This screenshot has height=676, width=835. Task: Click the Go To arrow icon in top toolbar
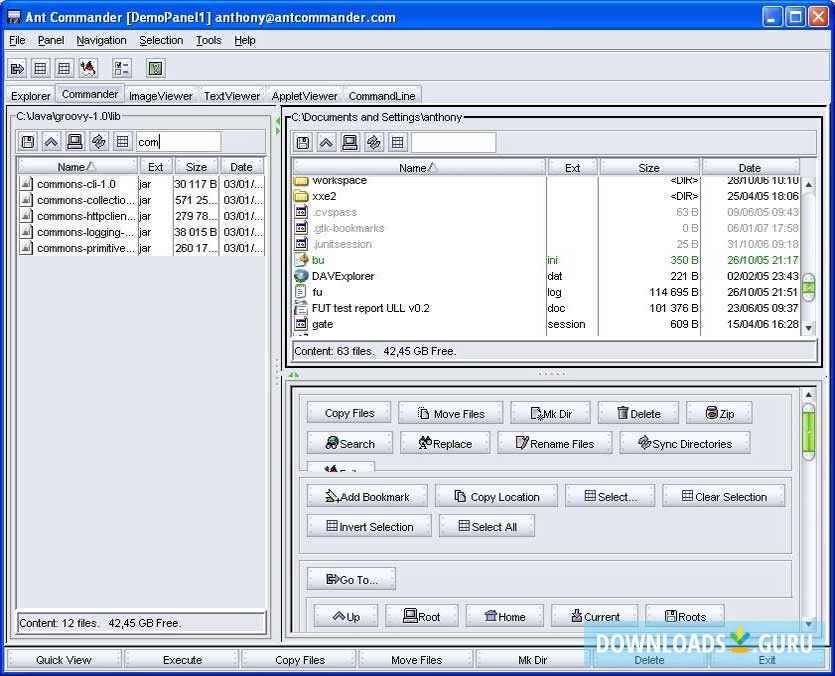tap(18, 68)
